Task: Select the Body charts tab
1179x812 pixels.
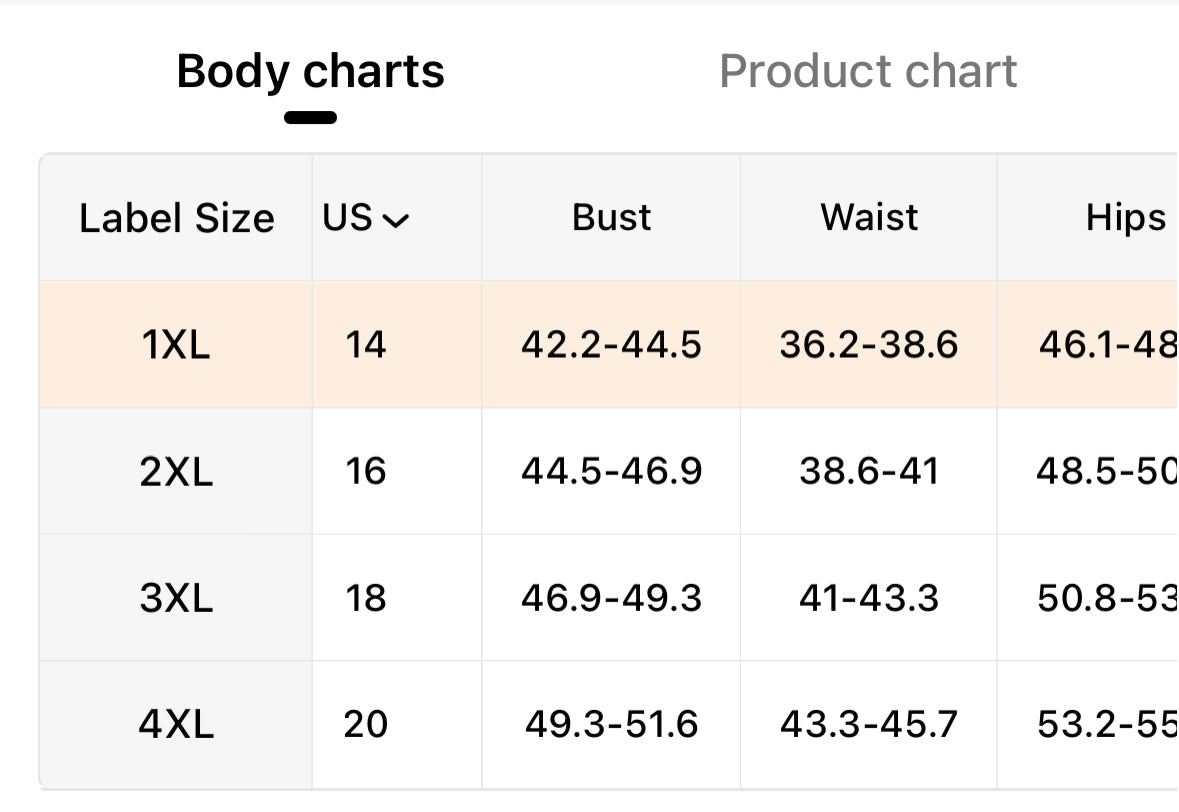Action: point(311,71)
